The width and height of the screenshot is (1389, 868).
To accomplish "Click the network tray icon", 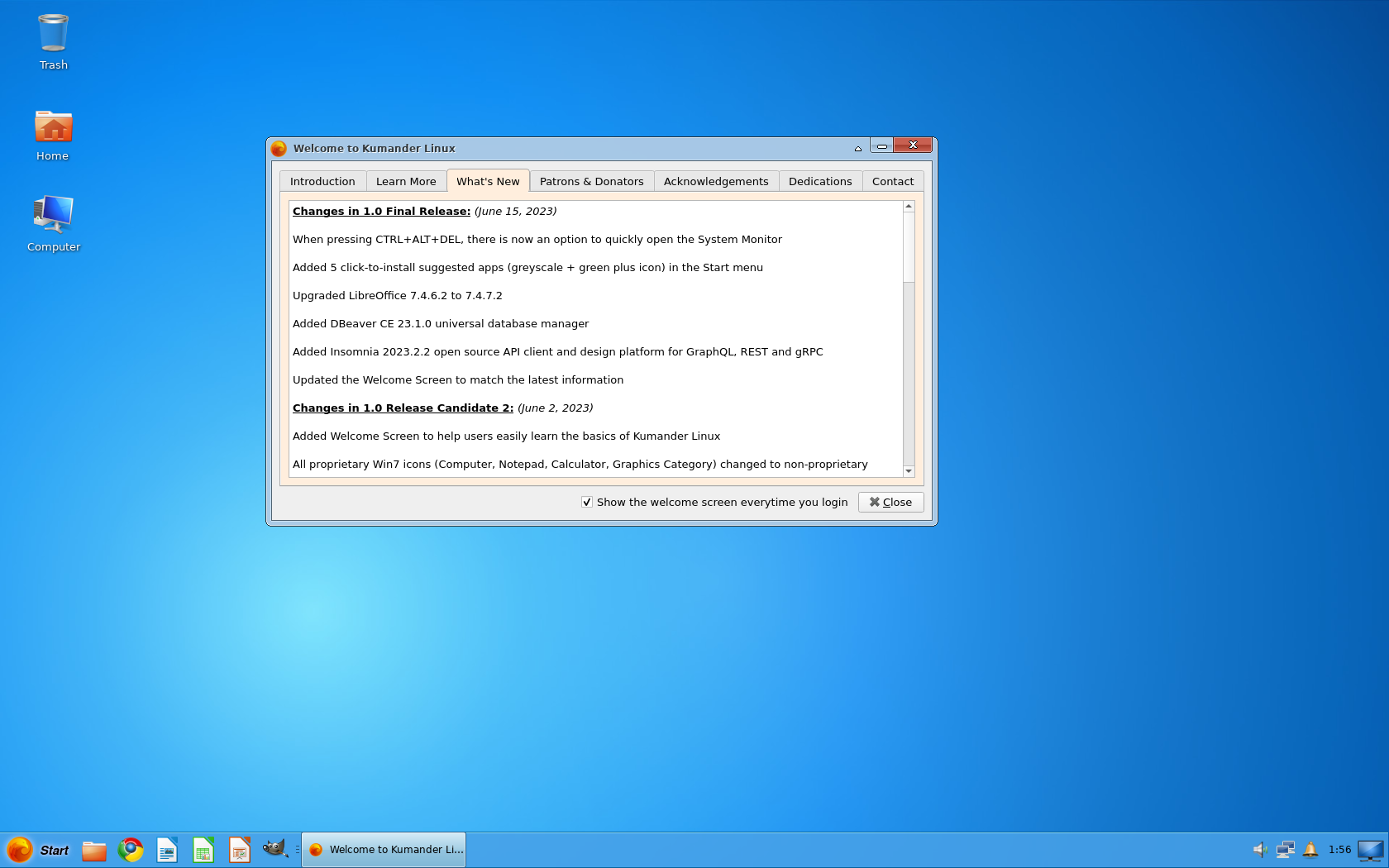I will coord(1286,850).
